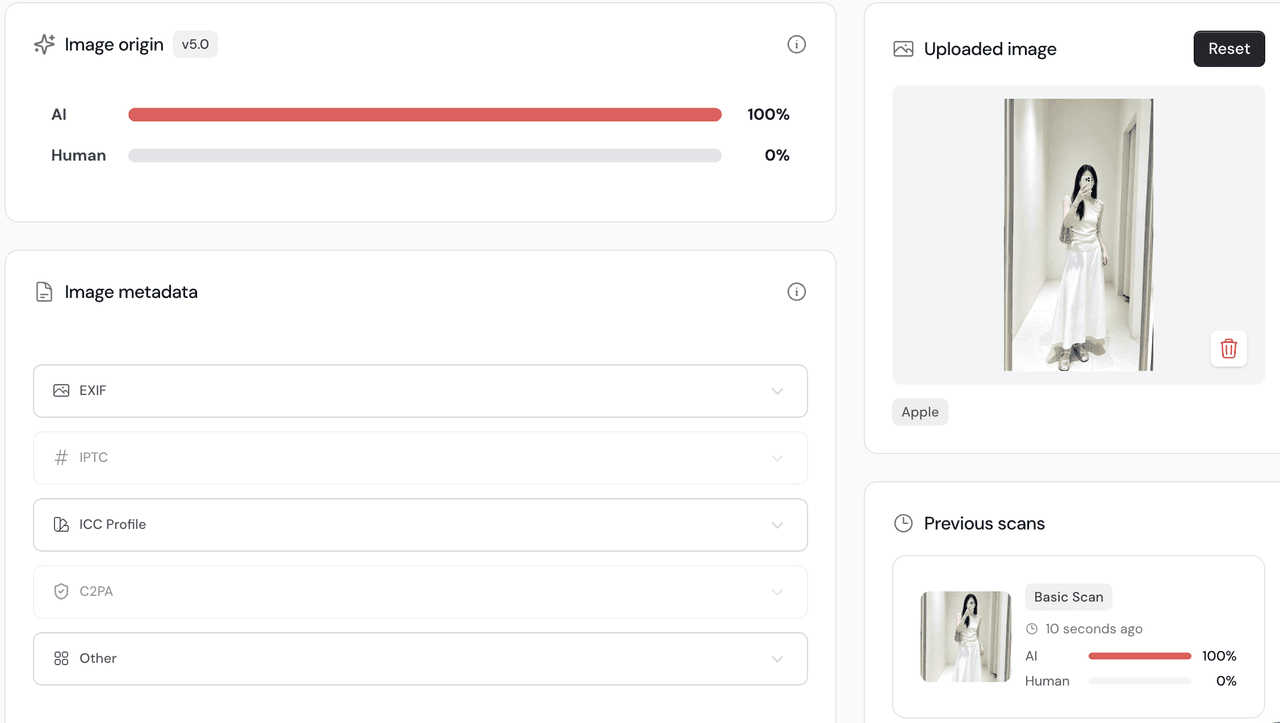The width and height of the screenshot is (1280, 723).
Task: Click the sparkle icon beside Image origin
Action: pos(44,44)
